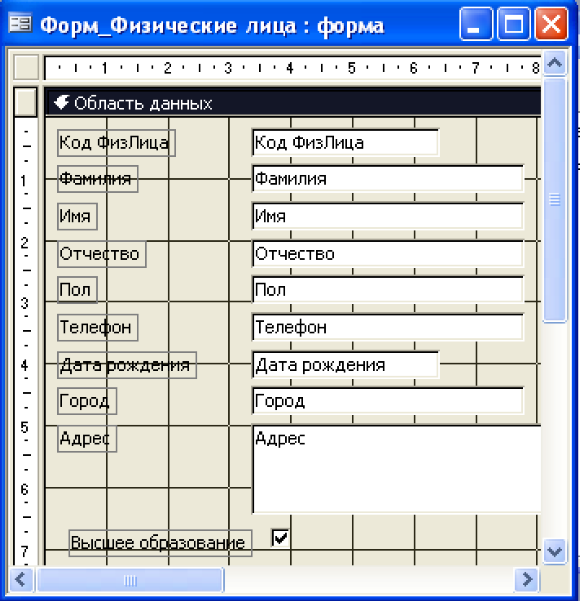Screen dimensions: 580x601
Task: Click the horizontal scrollbar thumb
Action: [x=130, y=580]
